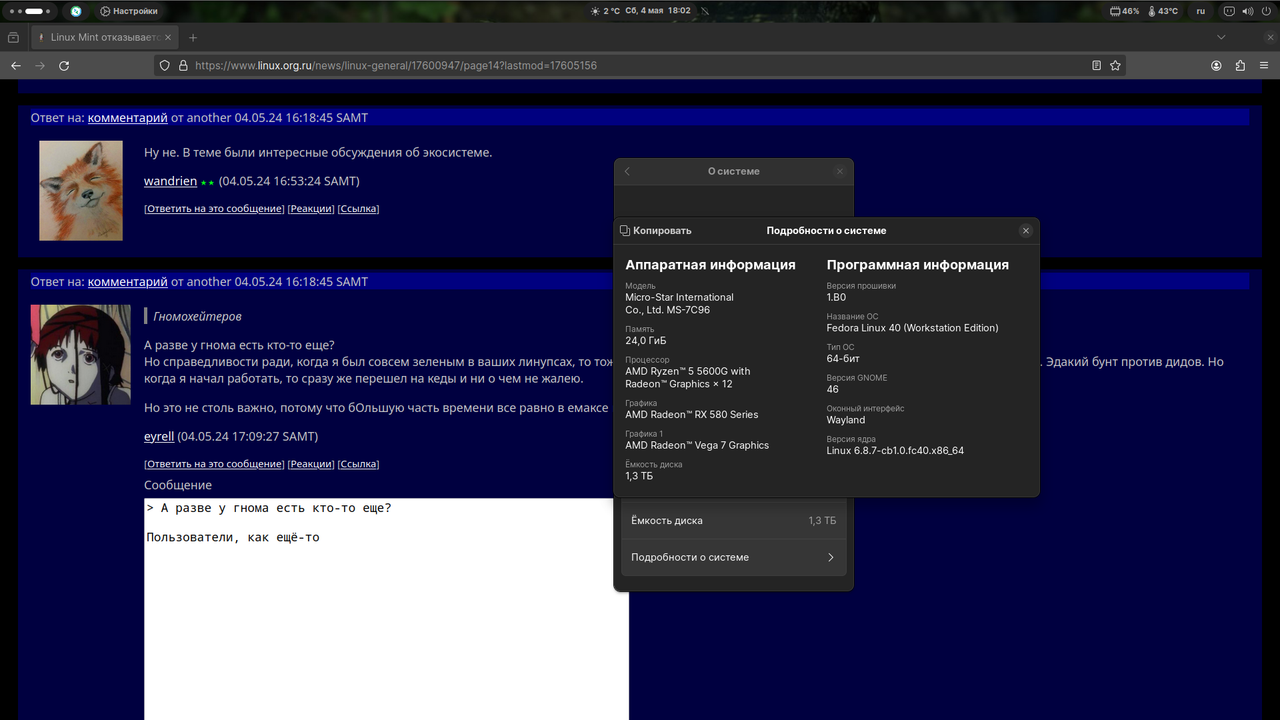Open комментарий link in wandrien's reply header
1280x720 pixels.
click(x=127, y=117)
